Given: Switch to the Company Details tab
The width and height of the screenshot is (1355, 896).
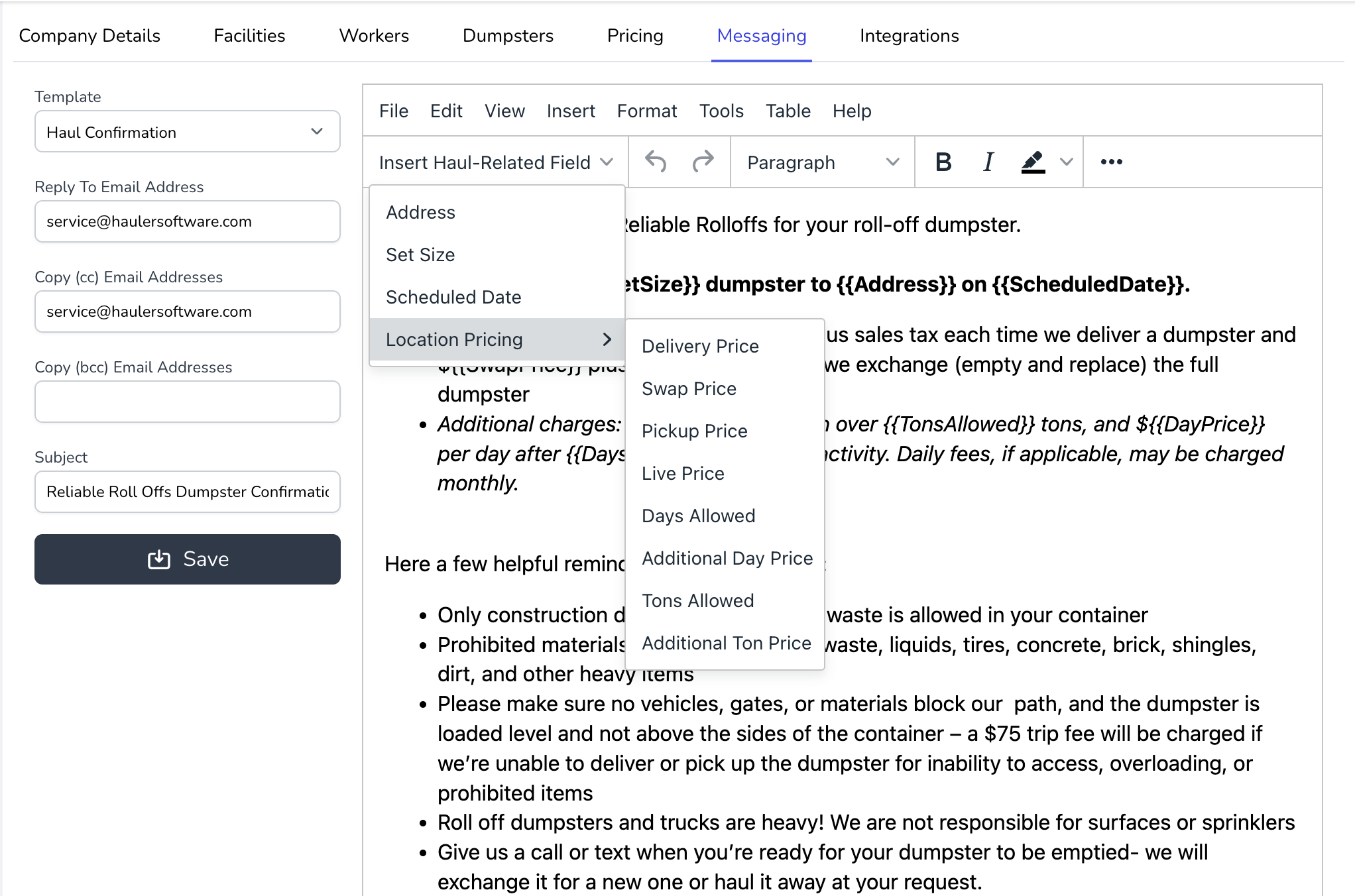Looking at the screenshot, I should click(x=89, y=35).
